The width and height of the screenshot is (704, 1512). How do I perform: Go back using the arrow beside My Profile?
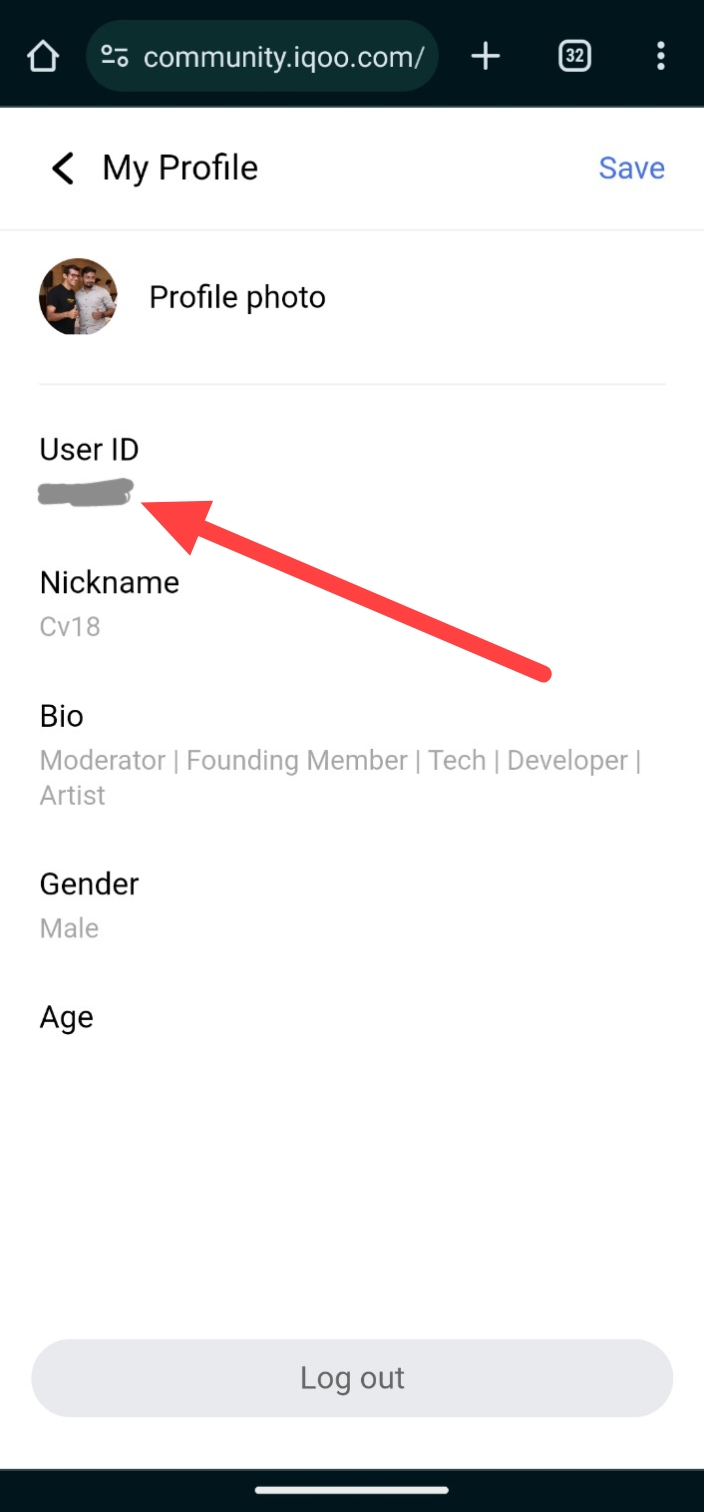pyautogui.click(x=63, y=168)
